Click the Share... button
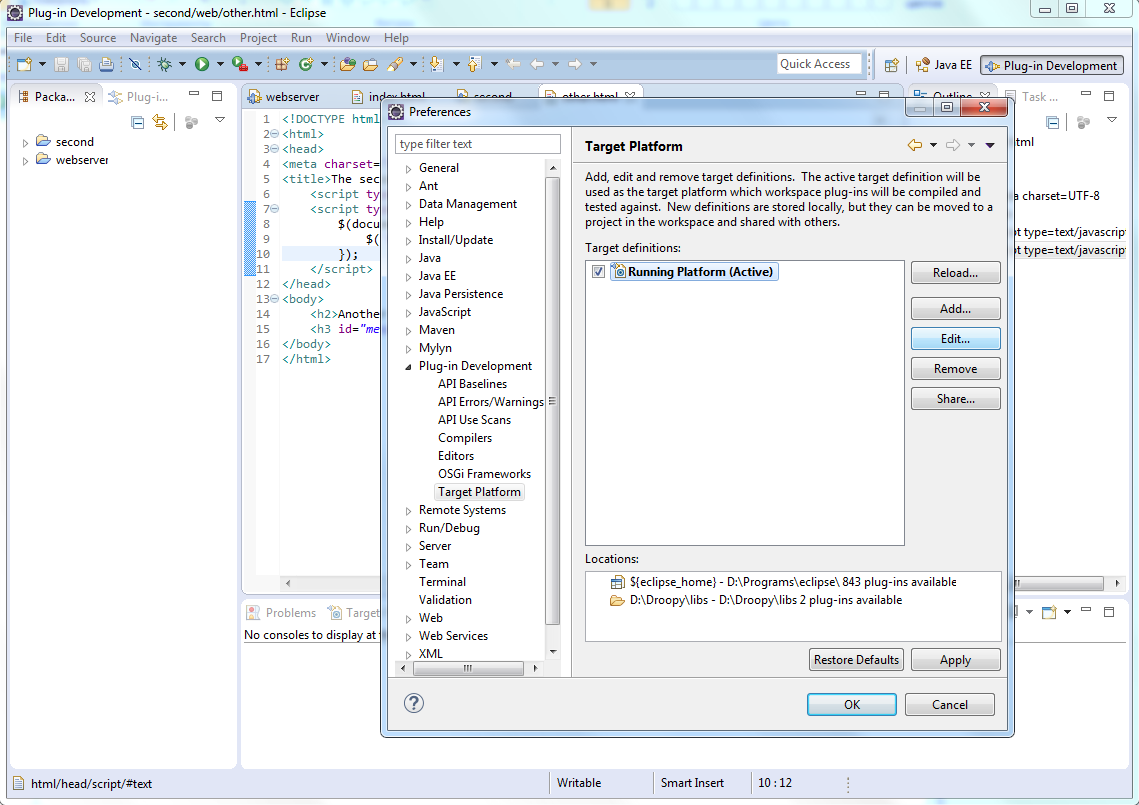1139x805 pixels. click(955, 399)
